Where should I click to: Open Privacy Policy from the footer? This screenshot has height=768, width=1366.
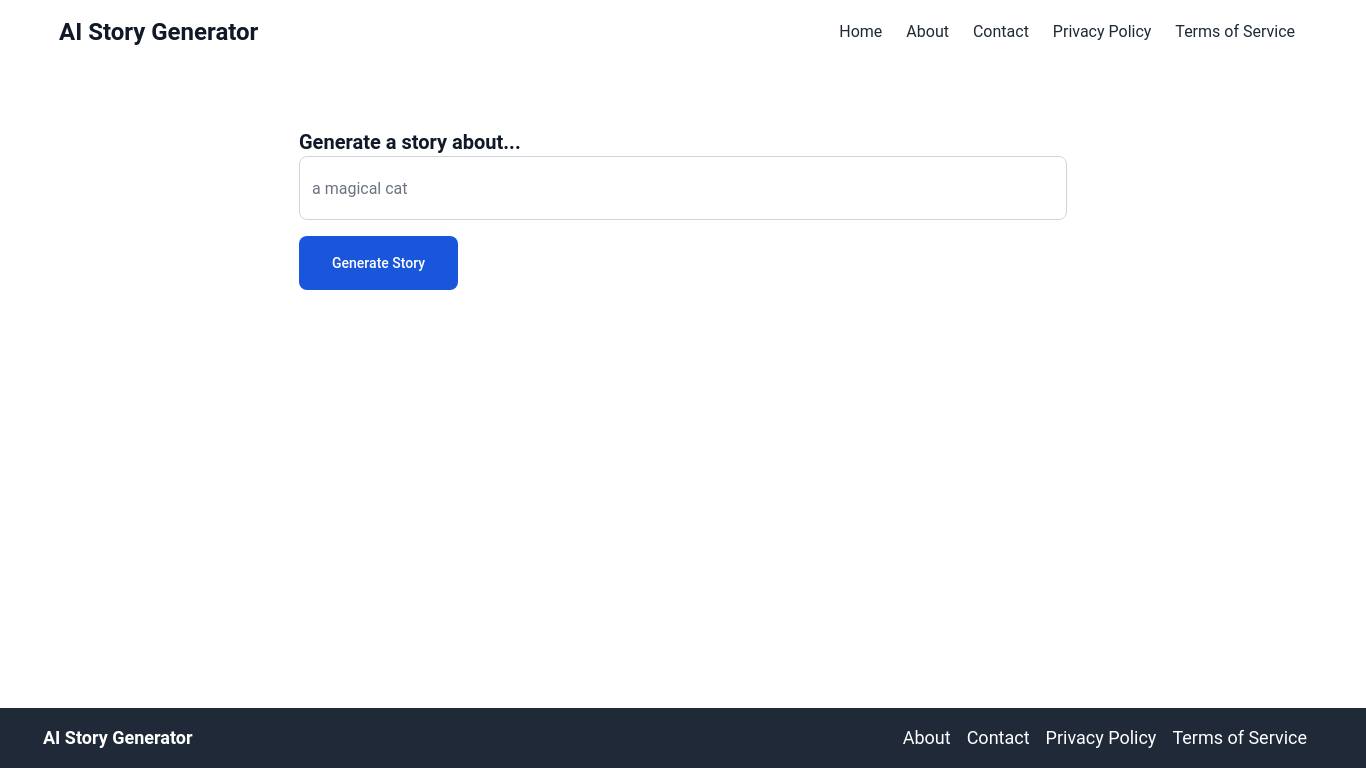tap(1100, 738)
